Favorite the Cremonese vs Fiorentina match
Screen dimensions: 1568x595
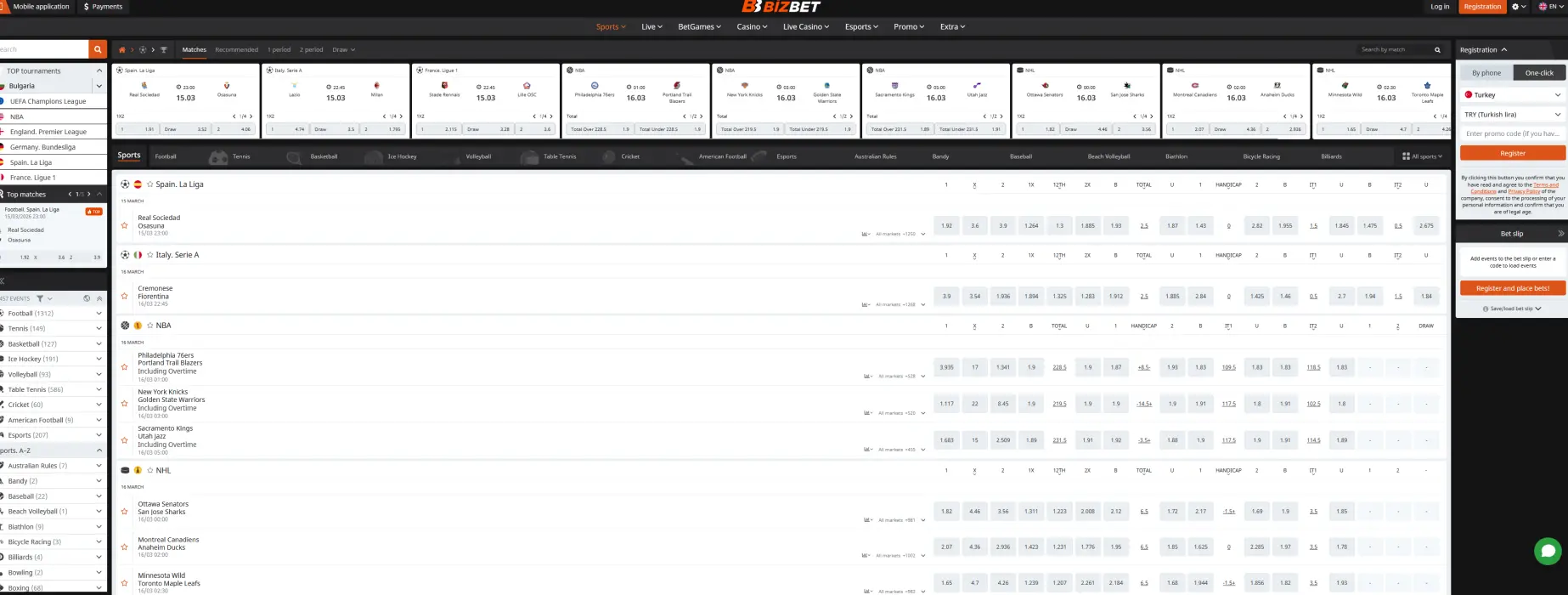click(125, 296)
